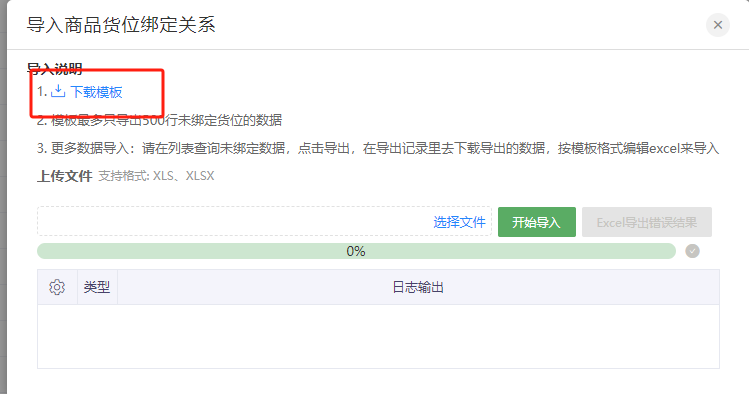Click the 选择文件 link
The width and height of the screenshot is (749, 394).
[x=459, y=222]
